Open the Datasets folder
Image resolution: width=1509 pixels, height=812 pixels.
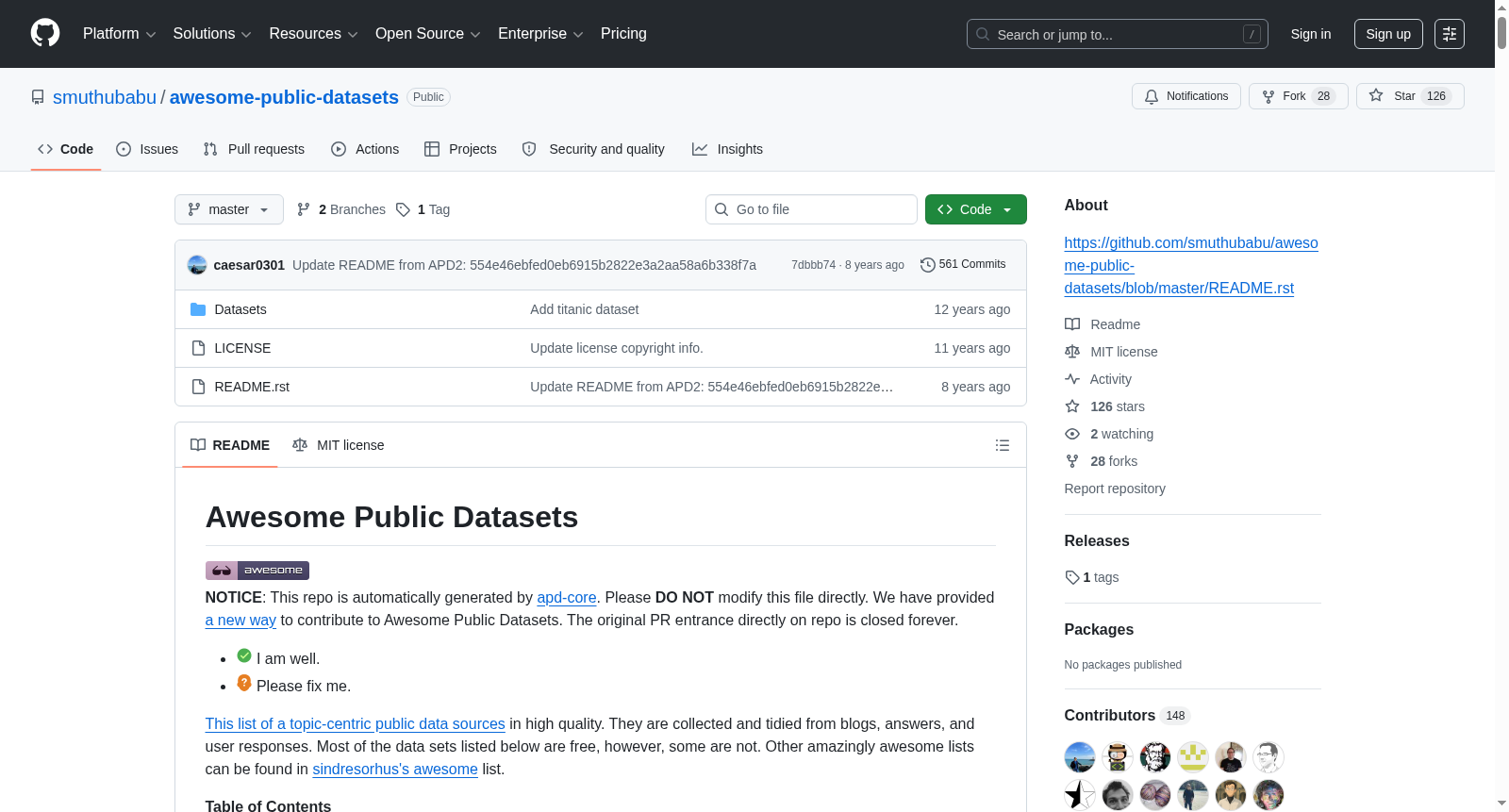click(x=240, y=309)
